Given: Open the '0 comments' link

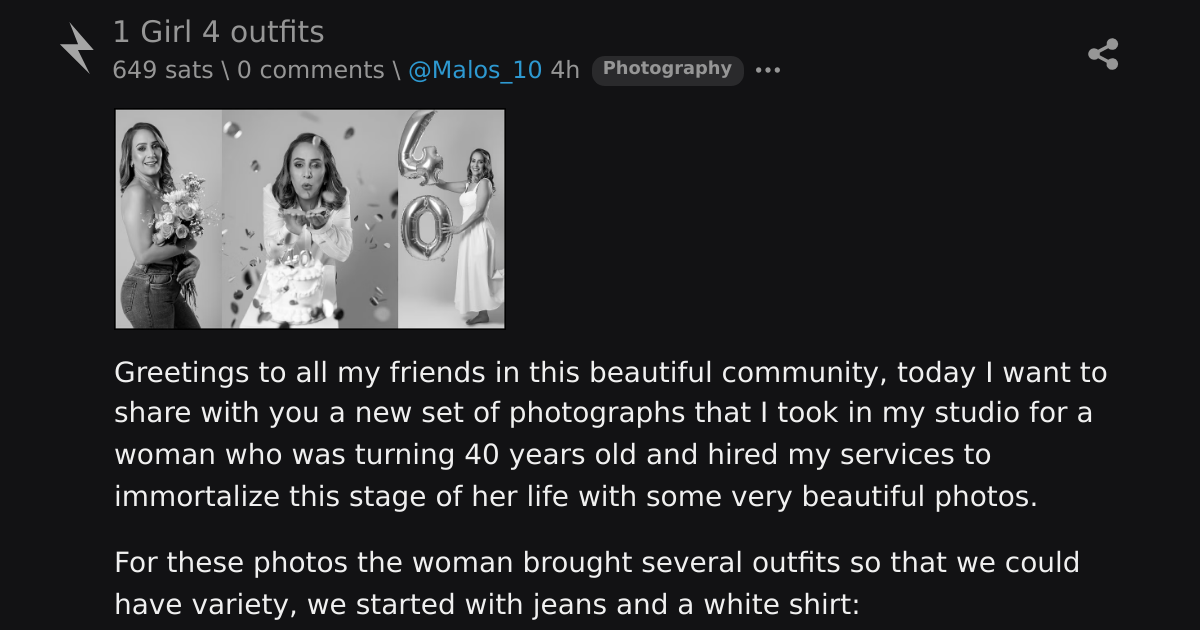Looking at the screenshot, I should (x=310, y=70).
